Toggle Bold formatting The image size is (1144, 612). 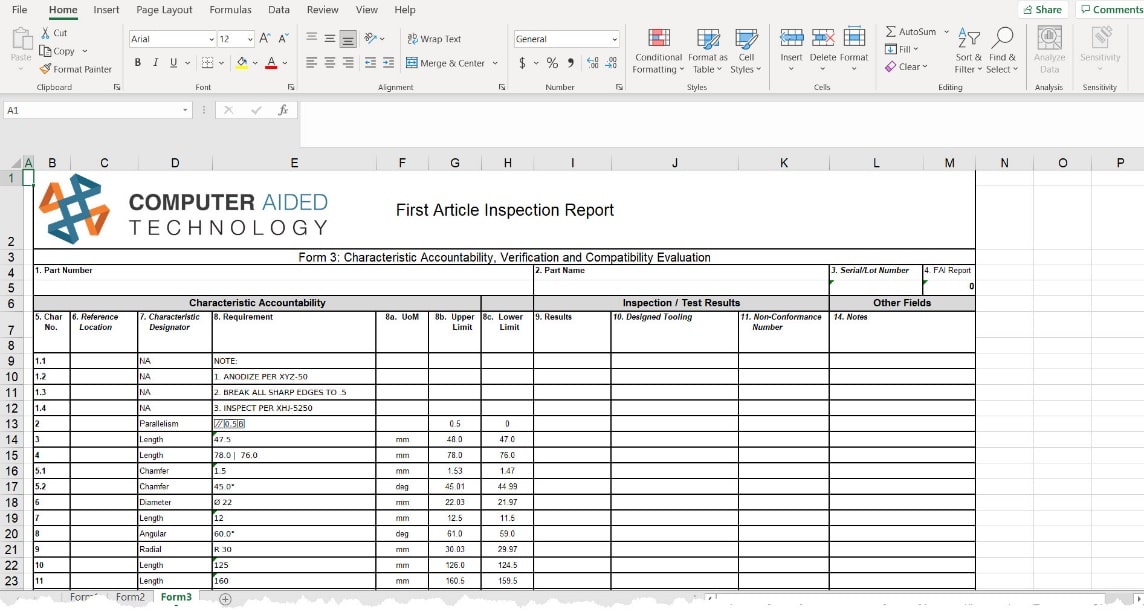coord(137,63)
